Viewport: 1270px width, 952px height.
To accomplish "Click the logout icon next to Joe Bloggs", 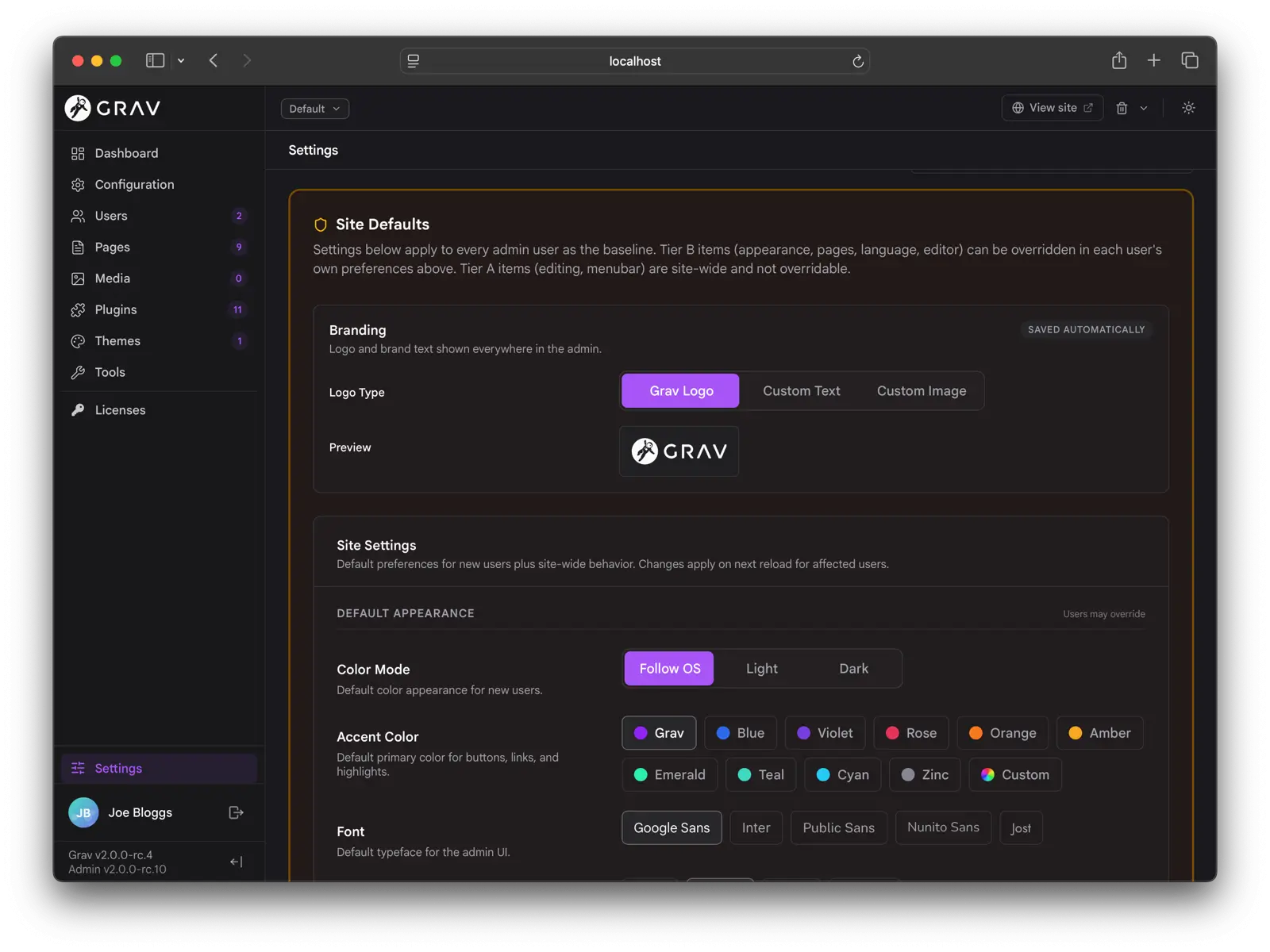I will (236, 812).
